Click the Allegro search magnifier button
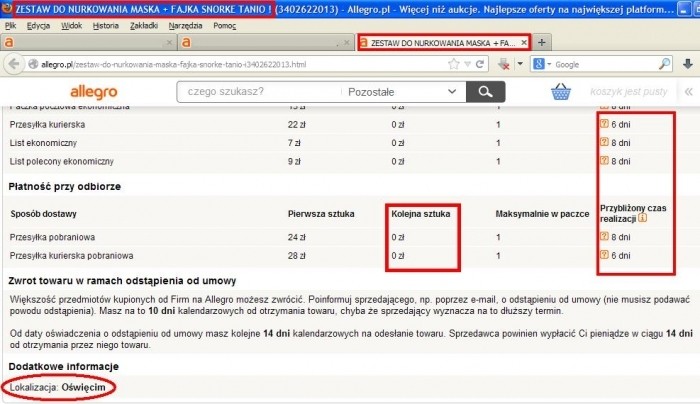Viewport: 700px width, 404px height. point(485,92)
